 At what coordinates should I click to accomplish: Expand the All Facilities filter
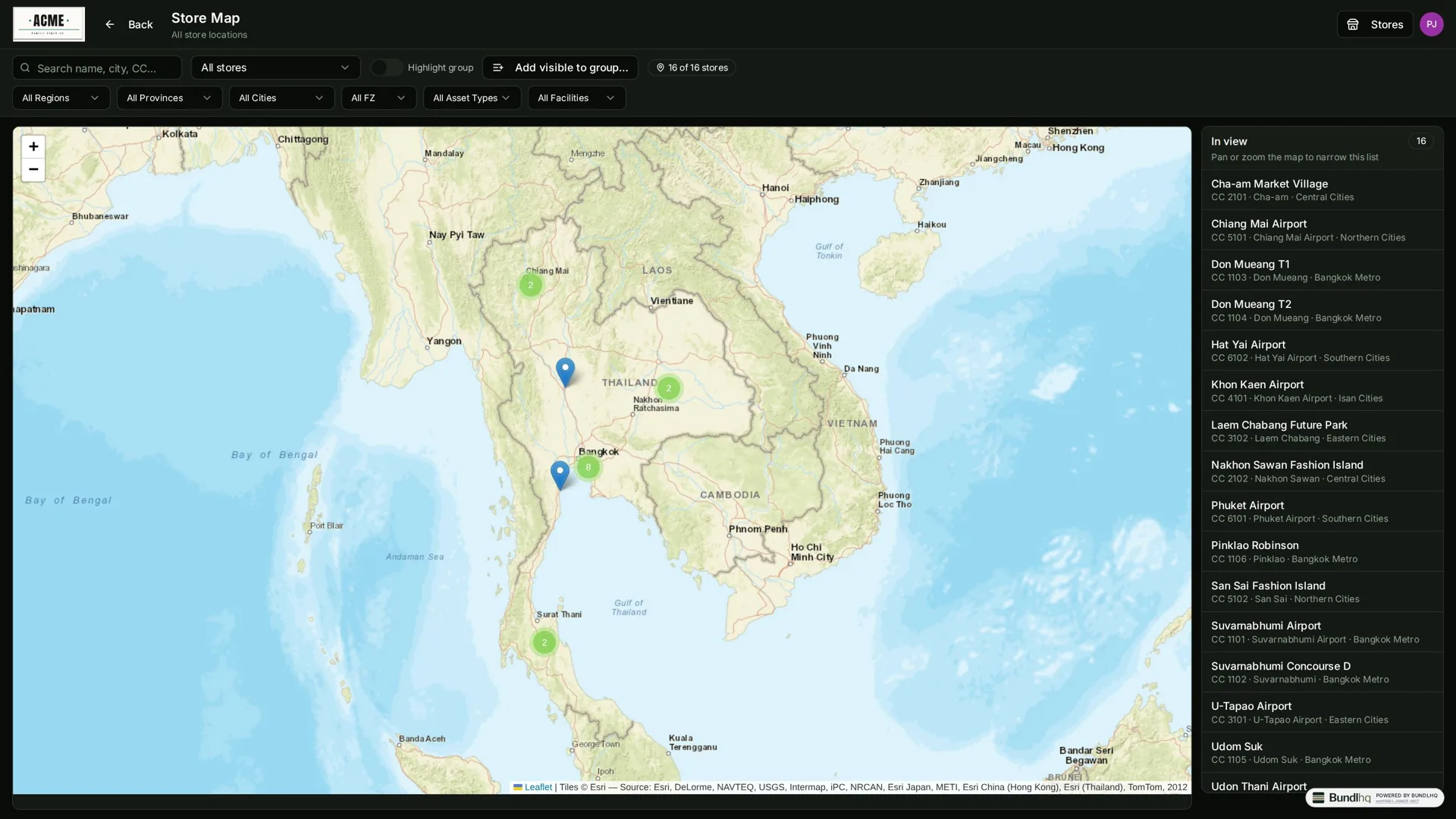click(576, 98)
